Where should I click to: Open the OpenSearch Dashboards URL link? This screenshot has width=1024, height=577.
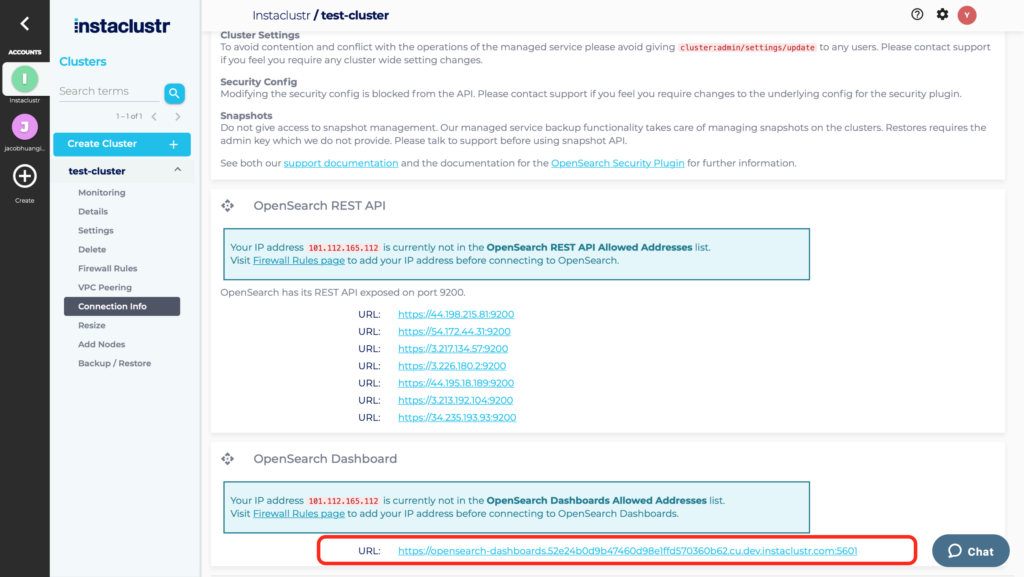pos(627,551)
